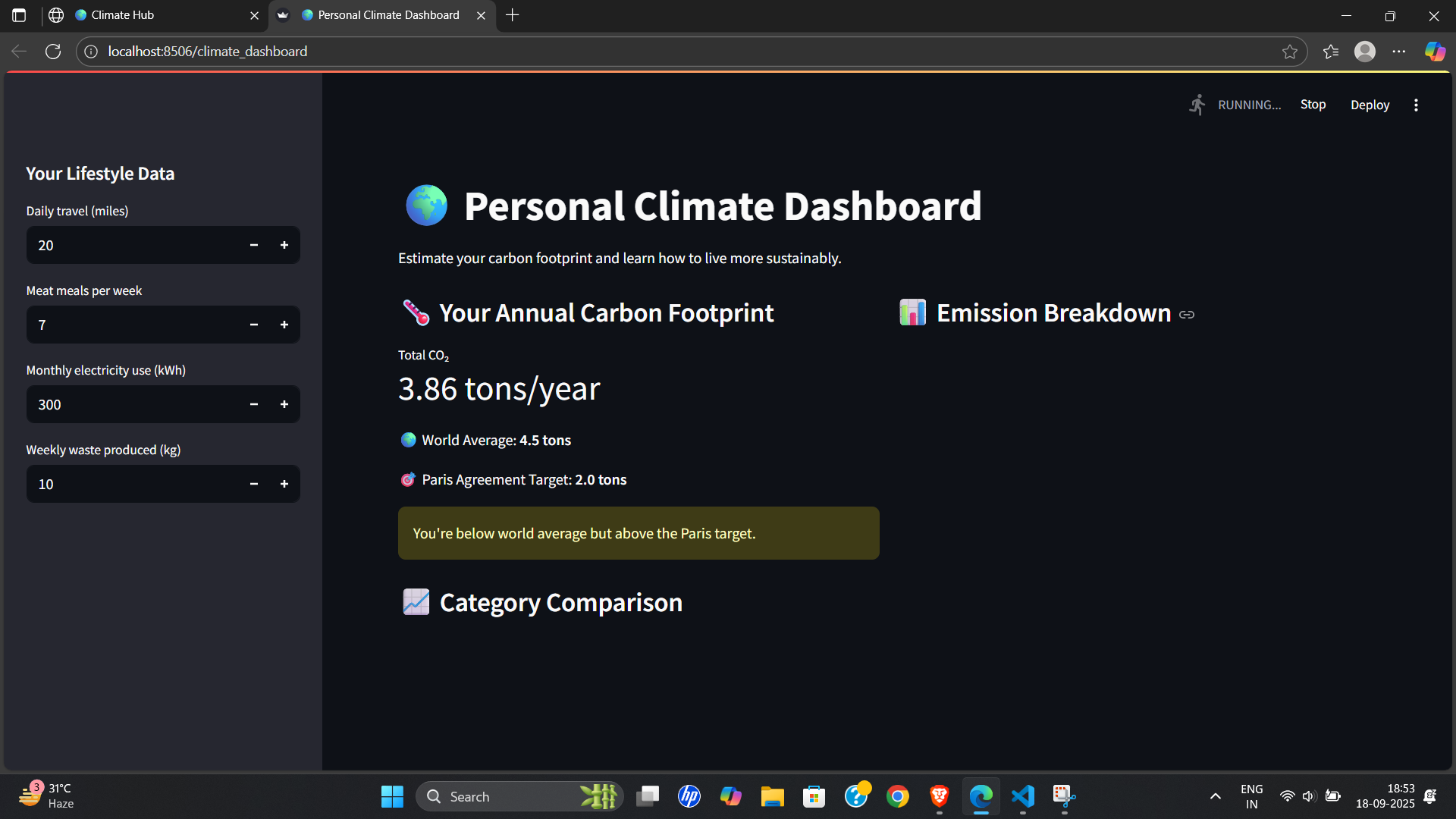The height and width of the screenshot is (819, 1456).
Task: Show hidden system tray icons chevron
Action: pos(1215,796)
